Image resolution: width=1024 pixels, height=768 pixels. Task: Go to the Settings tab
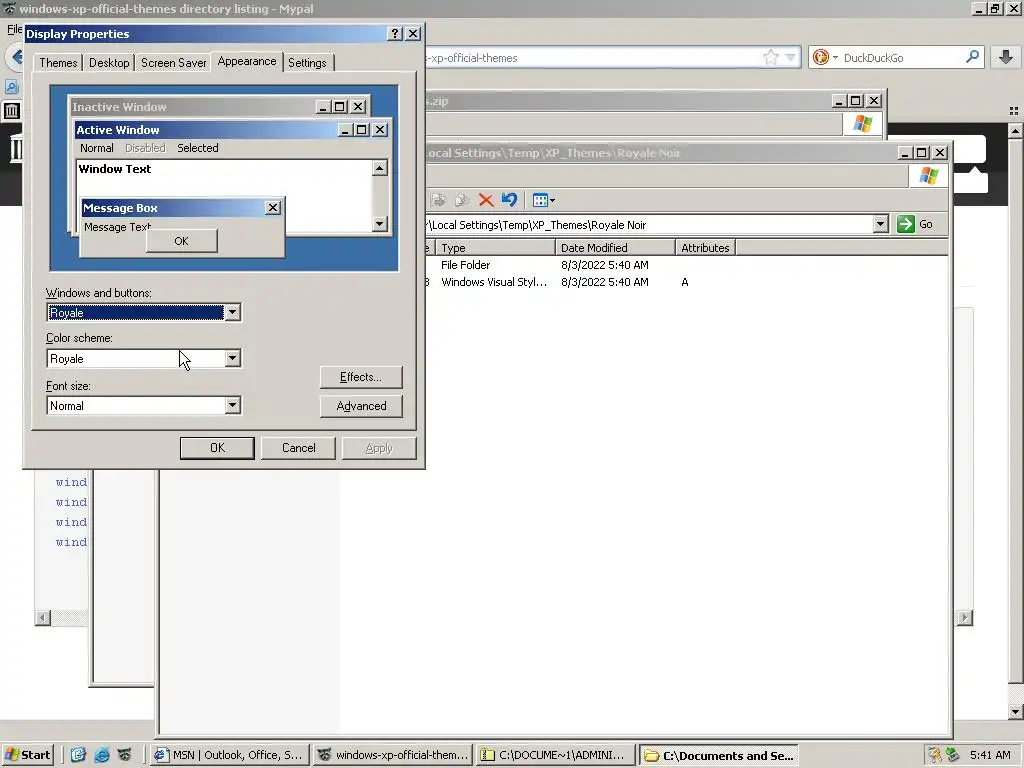307,63
